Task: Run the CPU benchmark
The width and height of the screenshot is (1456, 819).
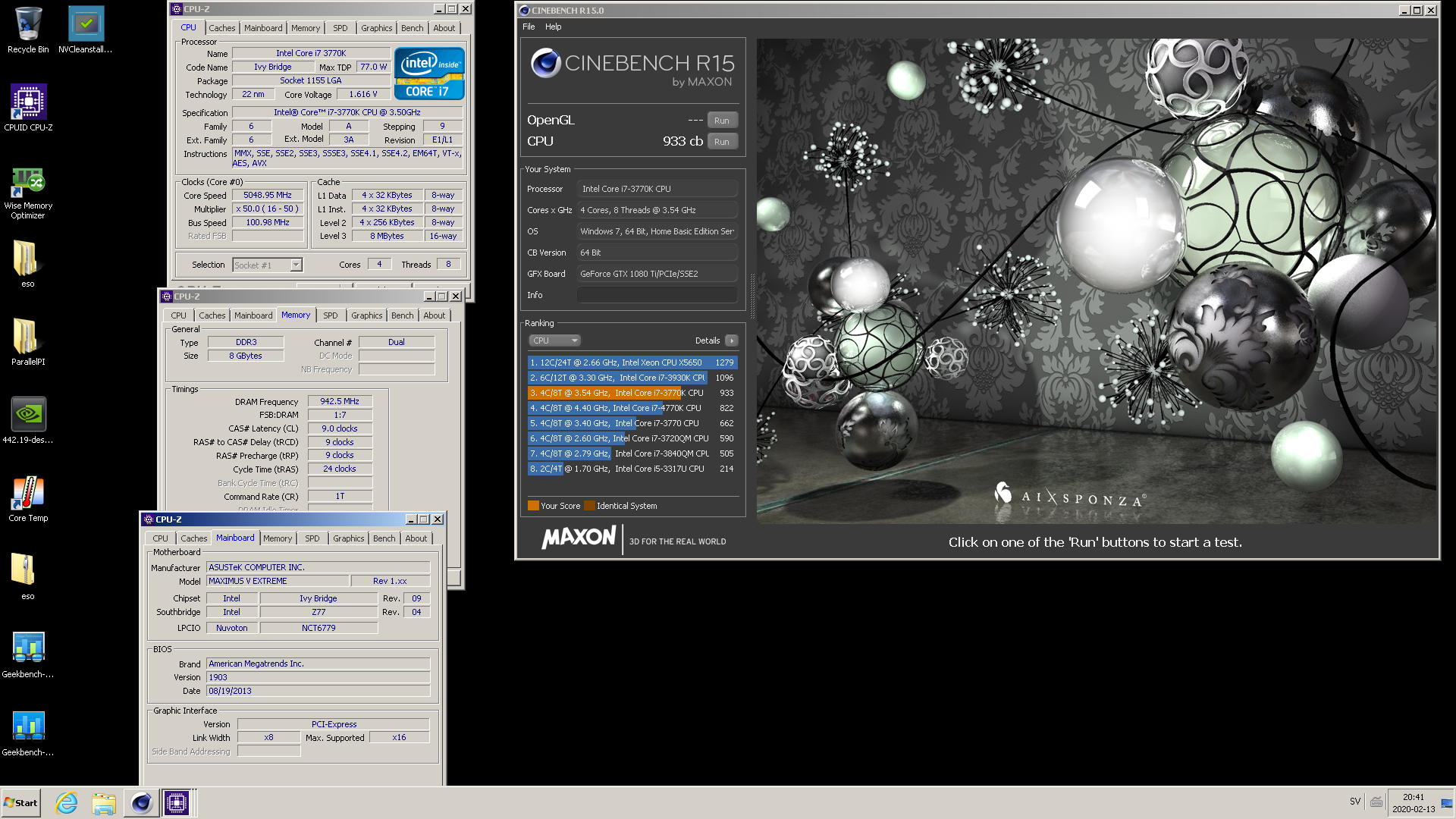Action: pos(722,142)
